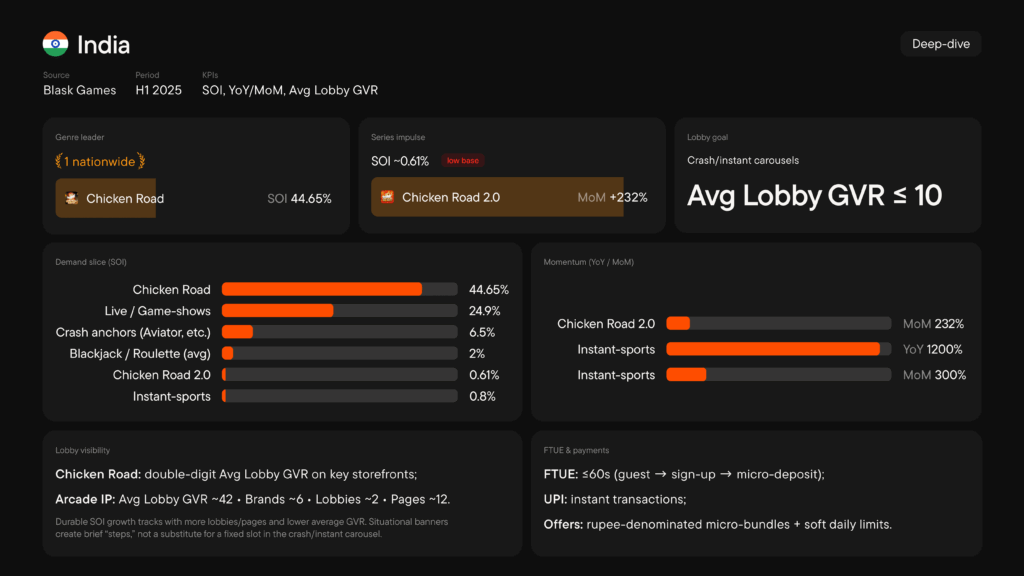This screenshot has height=576, width=1024.
Task: Click the Live / Game-shows 24.9% bar
Action: click(339, 311)
